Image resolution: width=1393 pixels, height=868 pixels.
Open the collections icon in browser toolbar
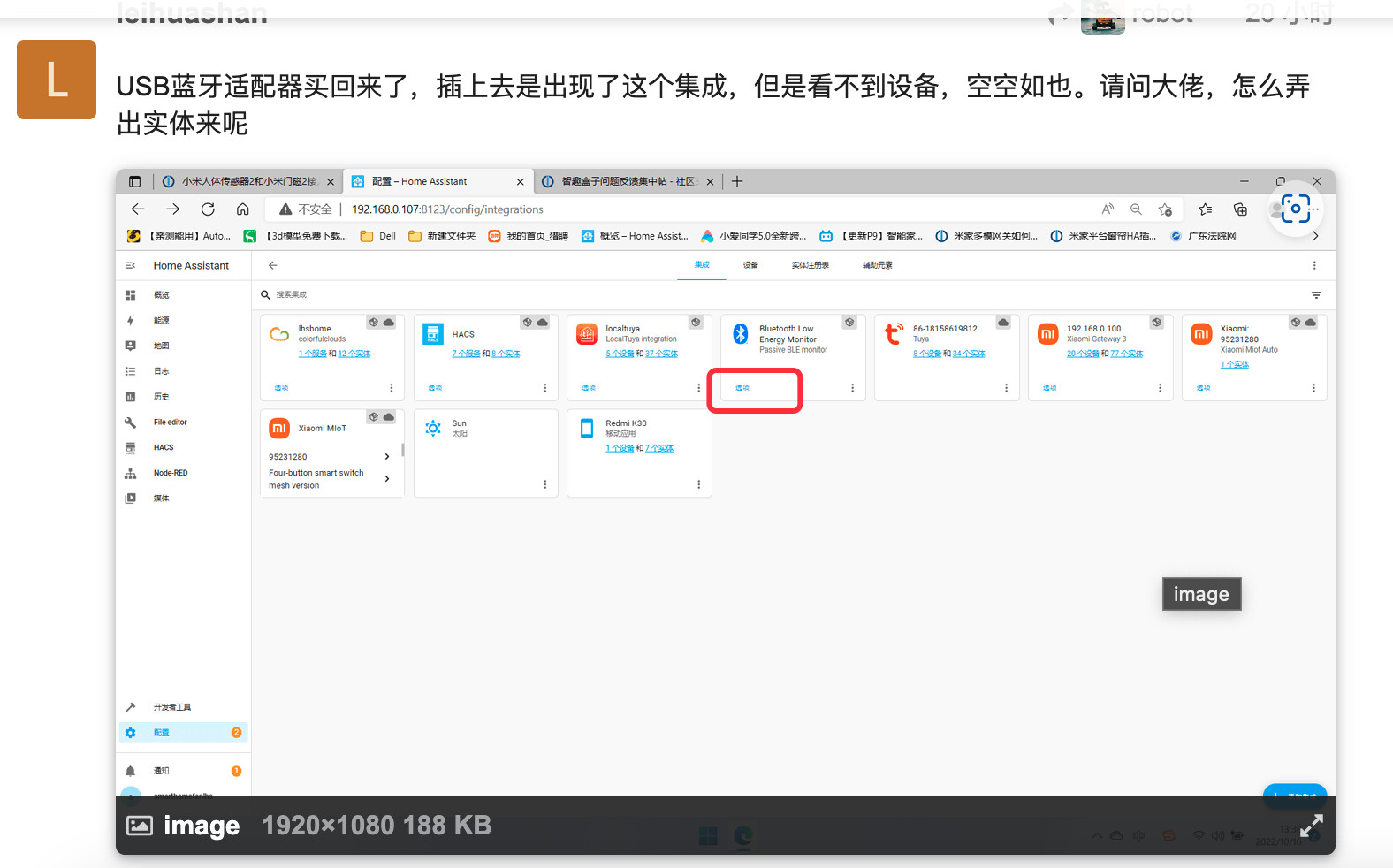[x=1240, y=209]
